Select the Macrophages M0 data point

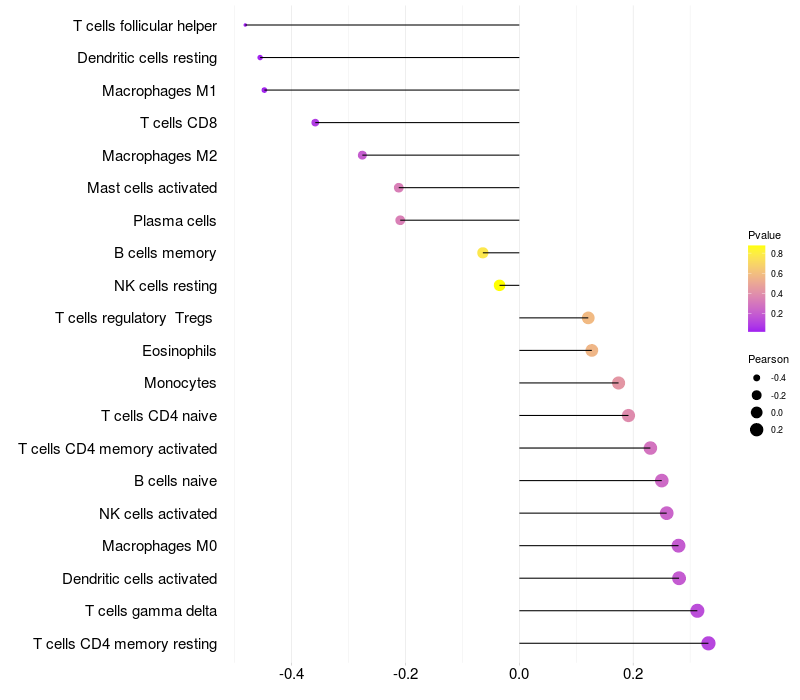(x=678, y=546)
